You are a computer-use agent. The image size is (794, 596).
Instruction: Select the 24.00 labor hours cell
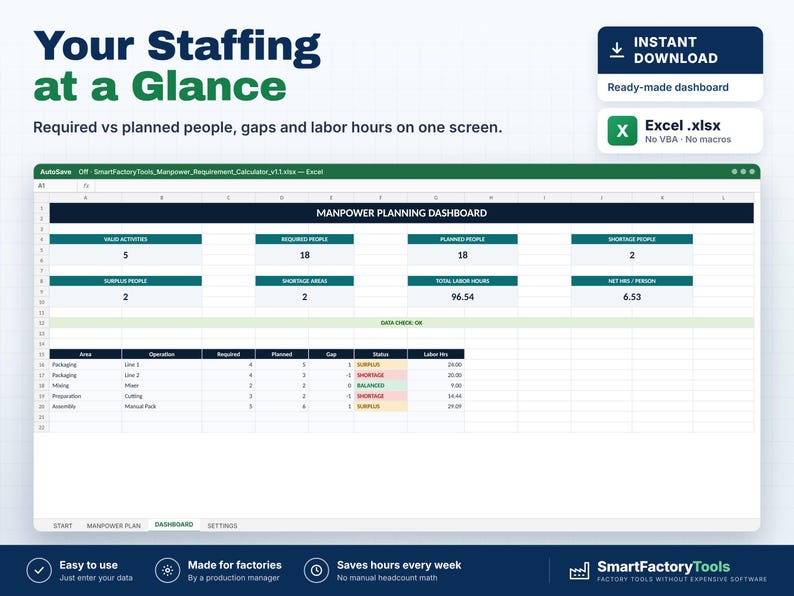click(435, 365)
